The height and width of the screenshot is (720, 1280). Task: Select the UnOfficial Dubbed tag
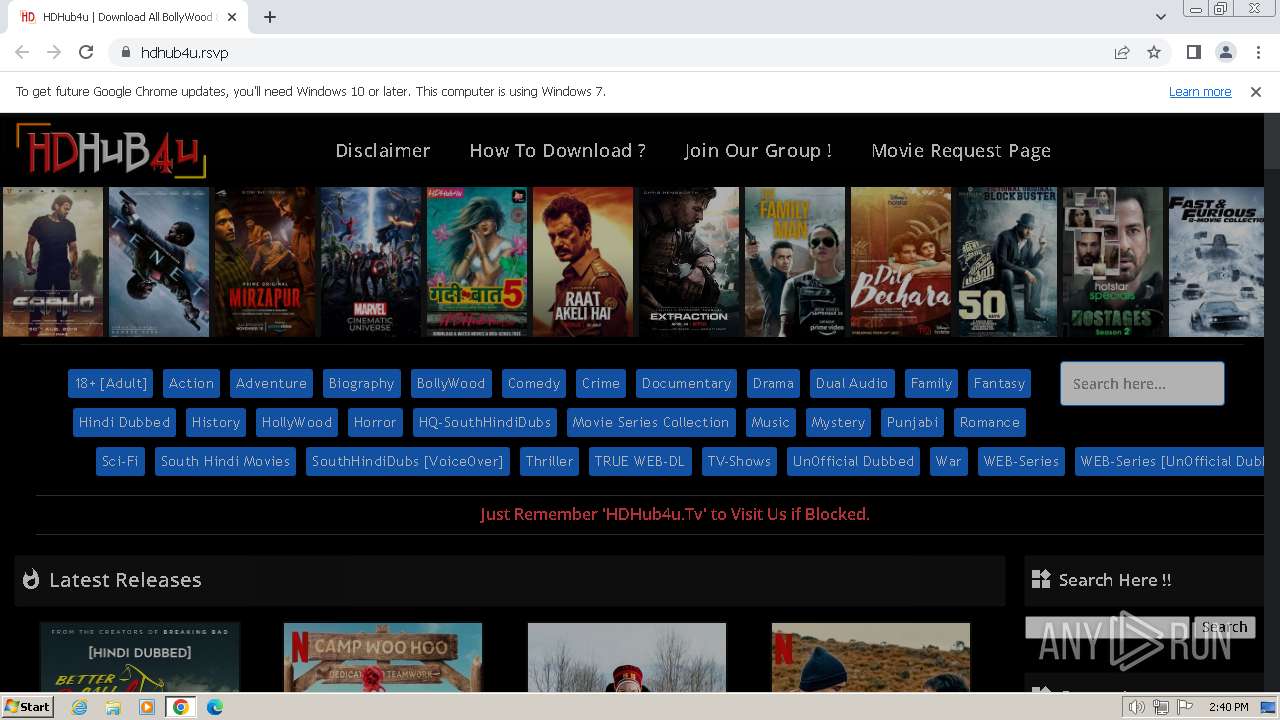(x=853, y=461)
